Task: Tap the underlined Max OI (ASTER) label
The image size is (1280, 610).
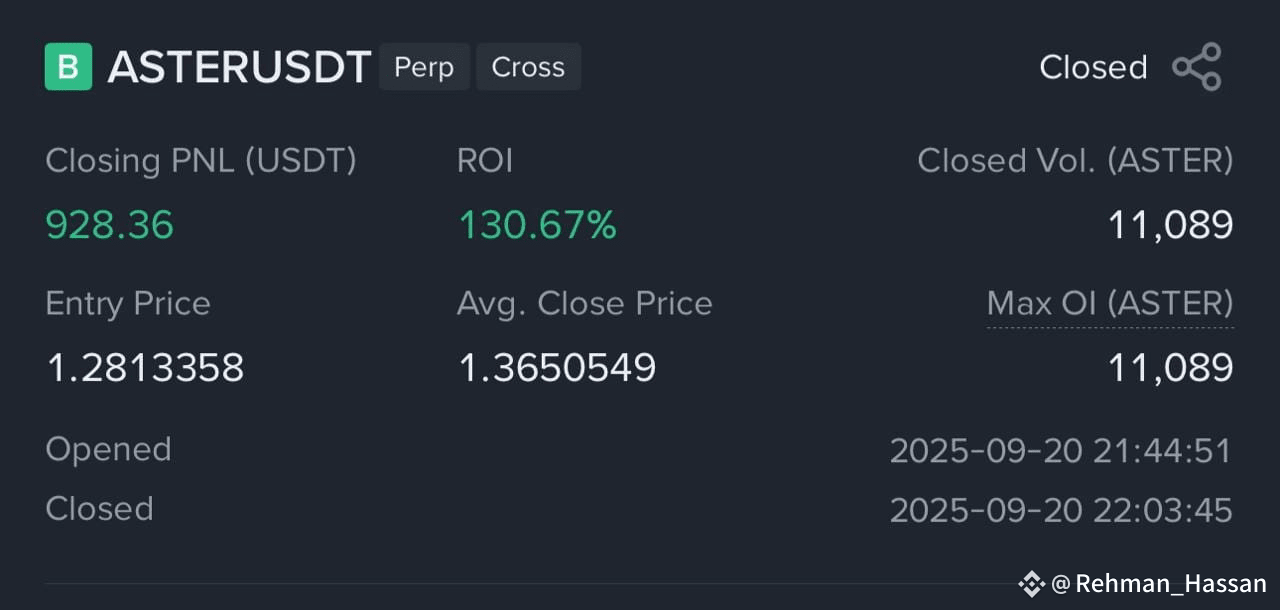Action: click(1110, 304)
